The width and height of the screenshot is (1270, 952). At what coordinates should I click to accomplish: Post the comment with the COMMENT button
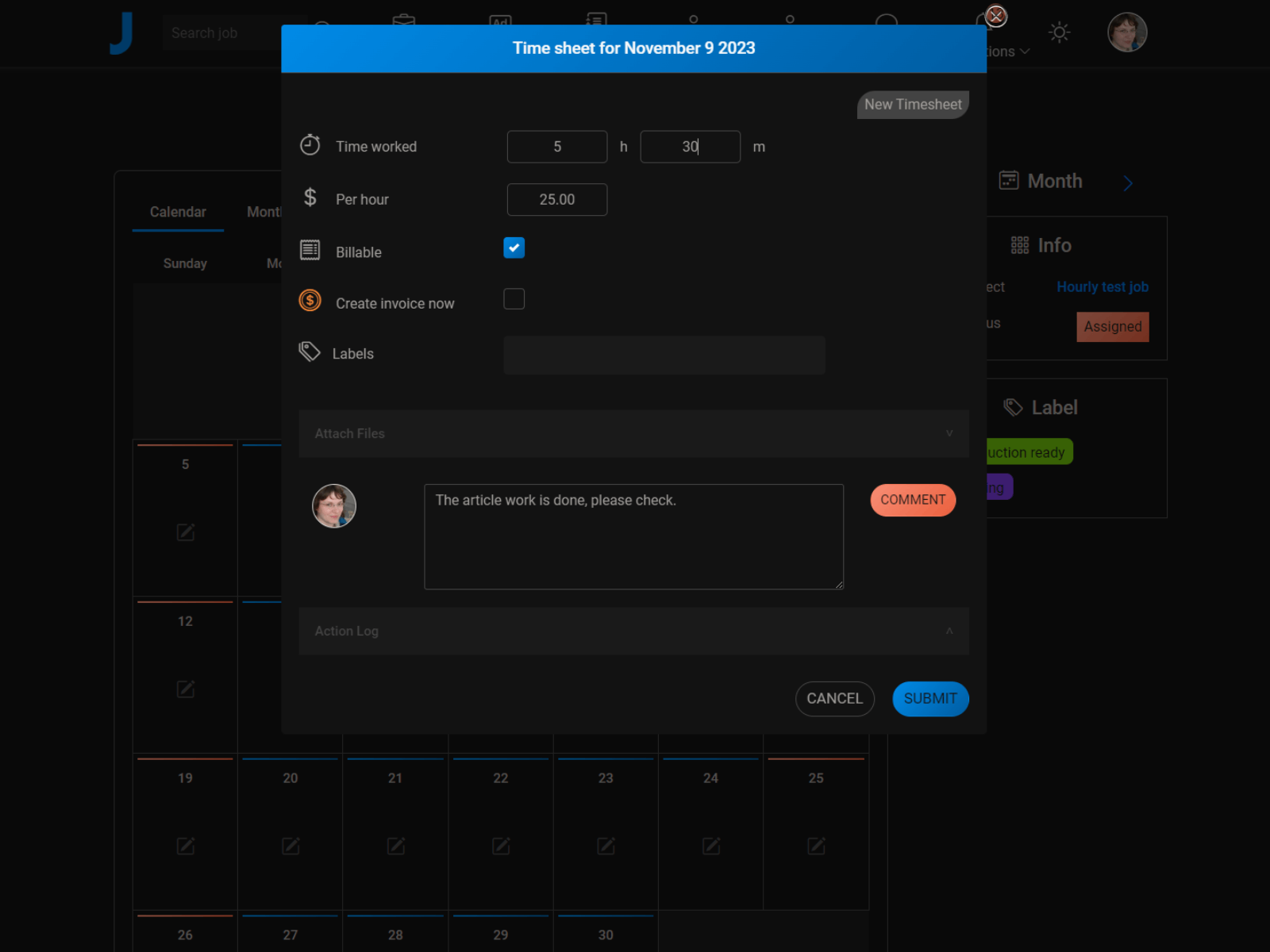(x=913, y=500)
